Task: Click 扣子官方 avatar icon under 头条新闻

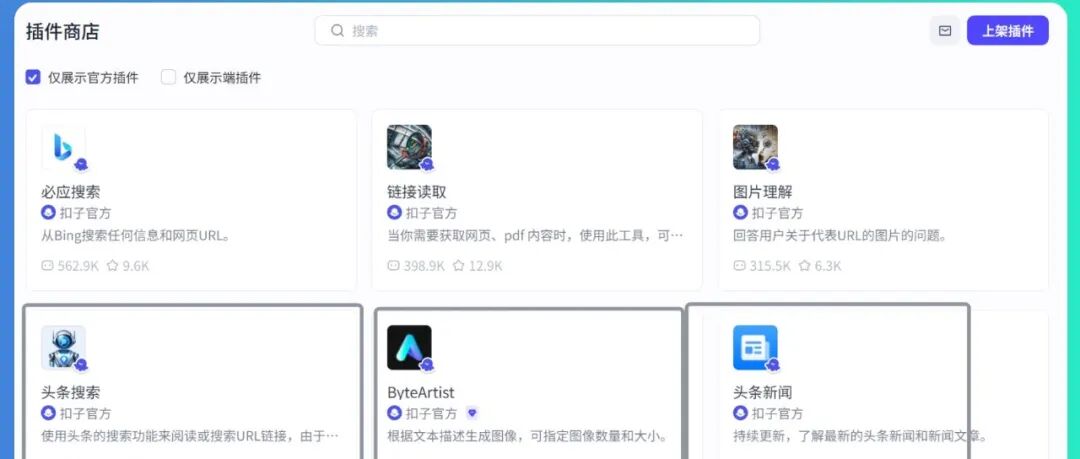Action: (740, 413)
